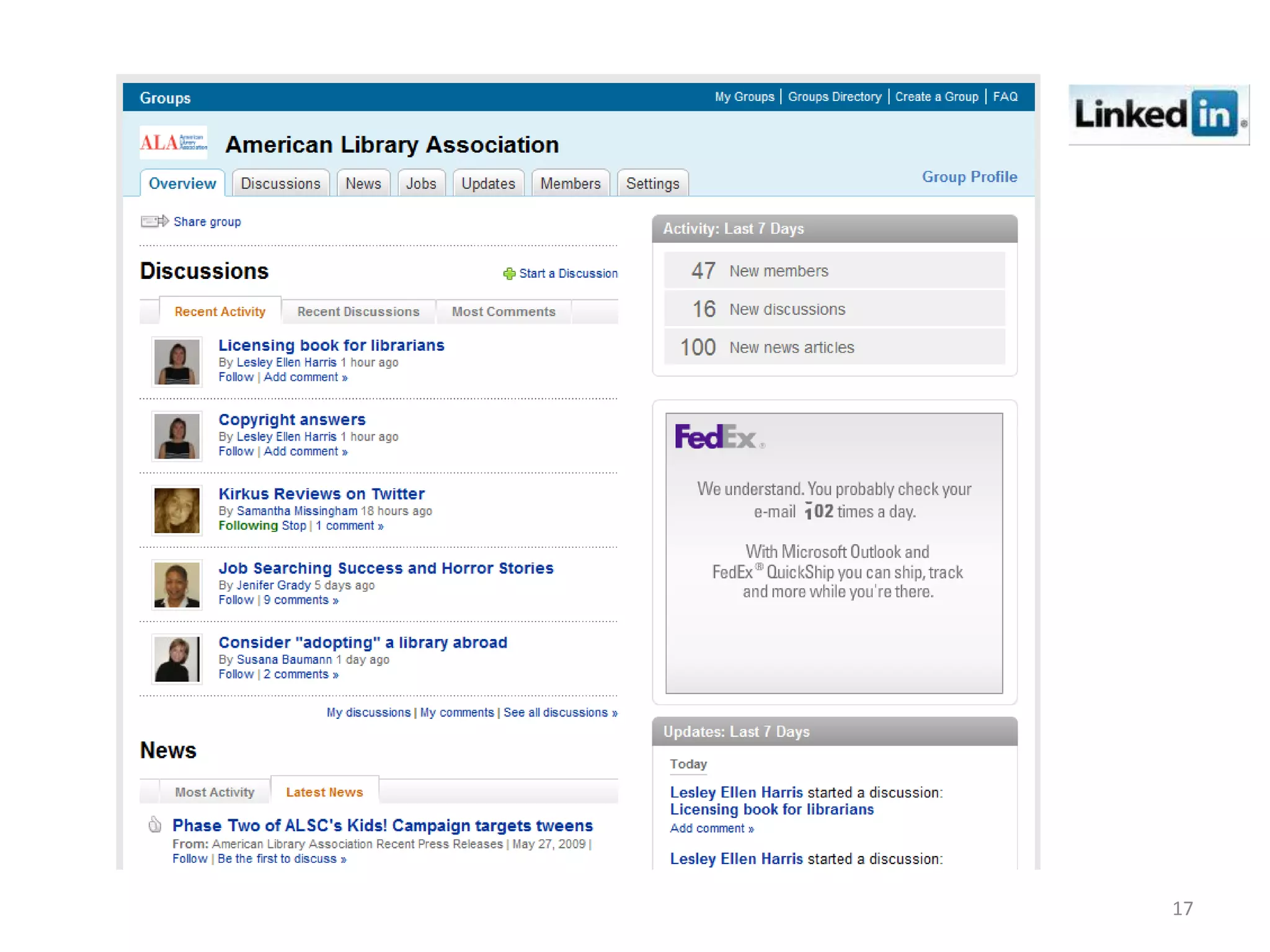Viewport: 1270px width, 952px height.
Task: Follow the Phase Two news article
Action: point(190,858)
